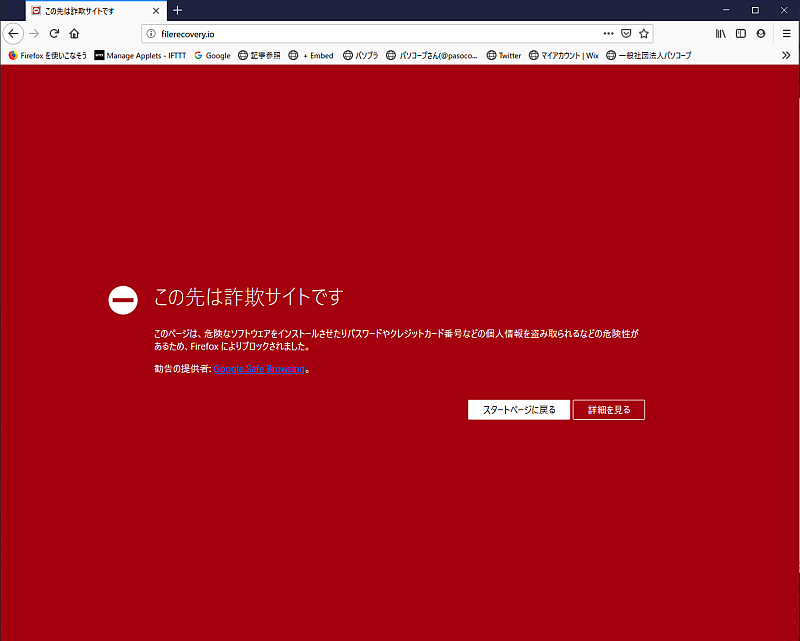
Task: Open マイアカウント | Wix bookmark
Action: pyautogui.click(x=563, y=55)
